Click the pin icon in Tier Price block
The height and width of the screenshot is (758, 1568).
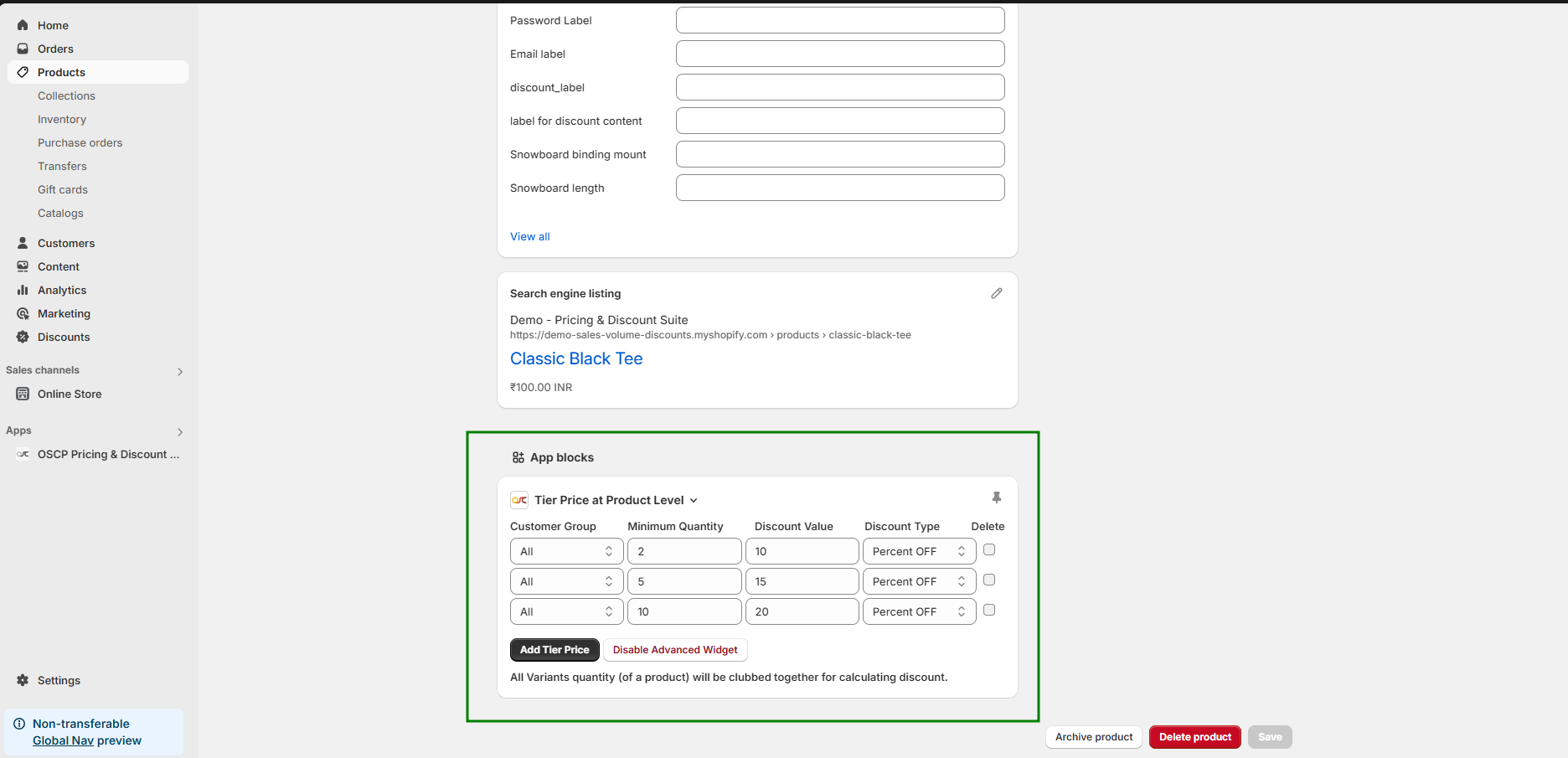(996, 498)
